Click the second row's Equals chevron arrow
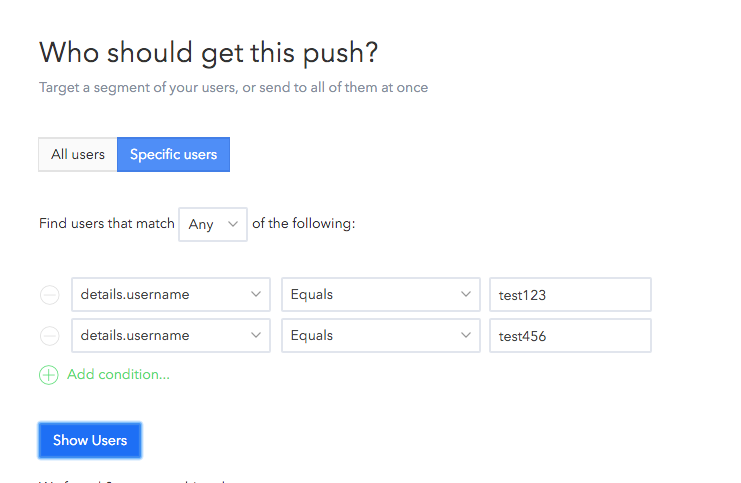741x483 pixels. click(466, 336)
